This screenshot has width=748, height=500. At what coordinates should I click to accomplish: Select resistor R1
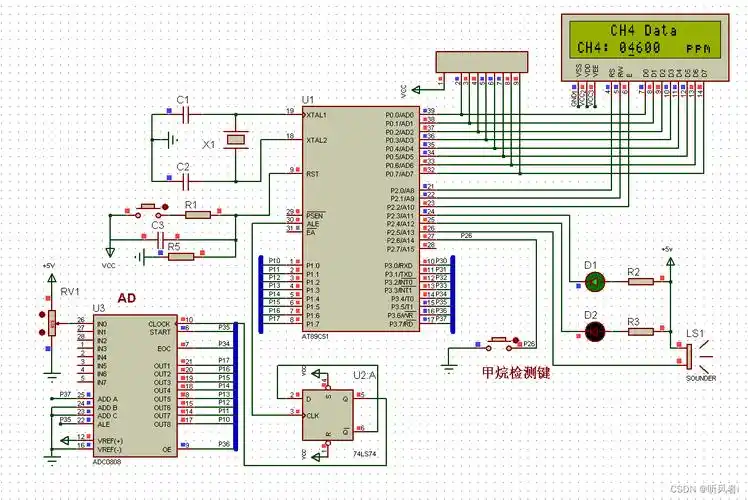tap(197, 213)
